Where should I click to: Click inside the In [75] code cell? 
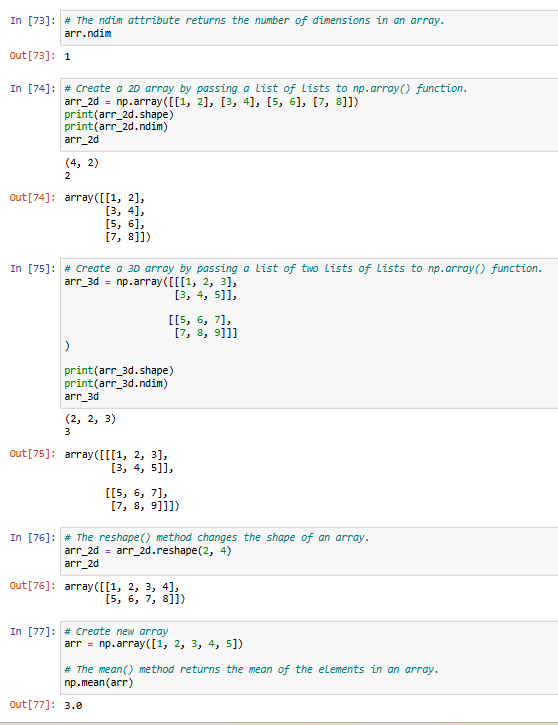click(x=309, y=333)
